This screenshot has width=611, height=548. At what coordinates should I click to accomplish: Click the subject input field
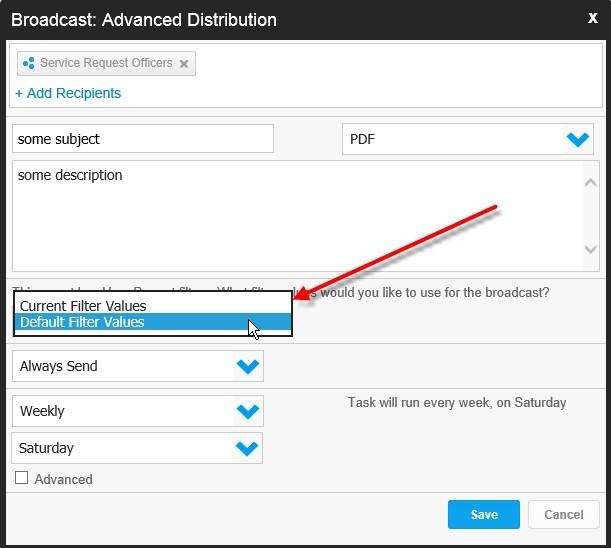coord(142,139)
